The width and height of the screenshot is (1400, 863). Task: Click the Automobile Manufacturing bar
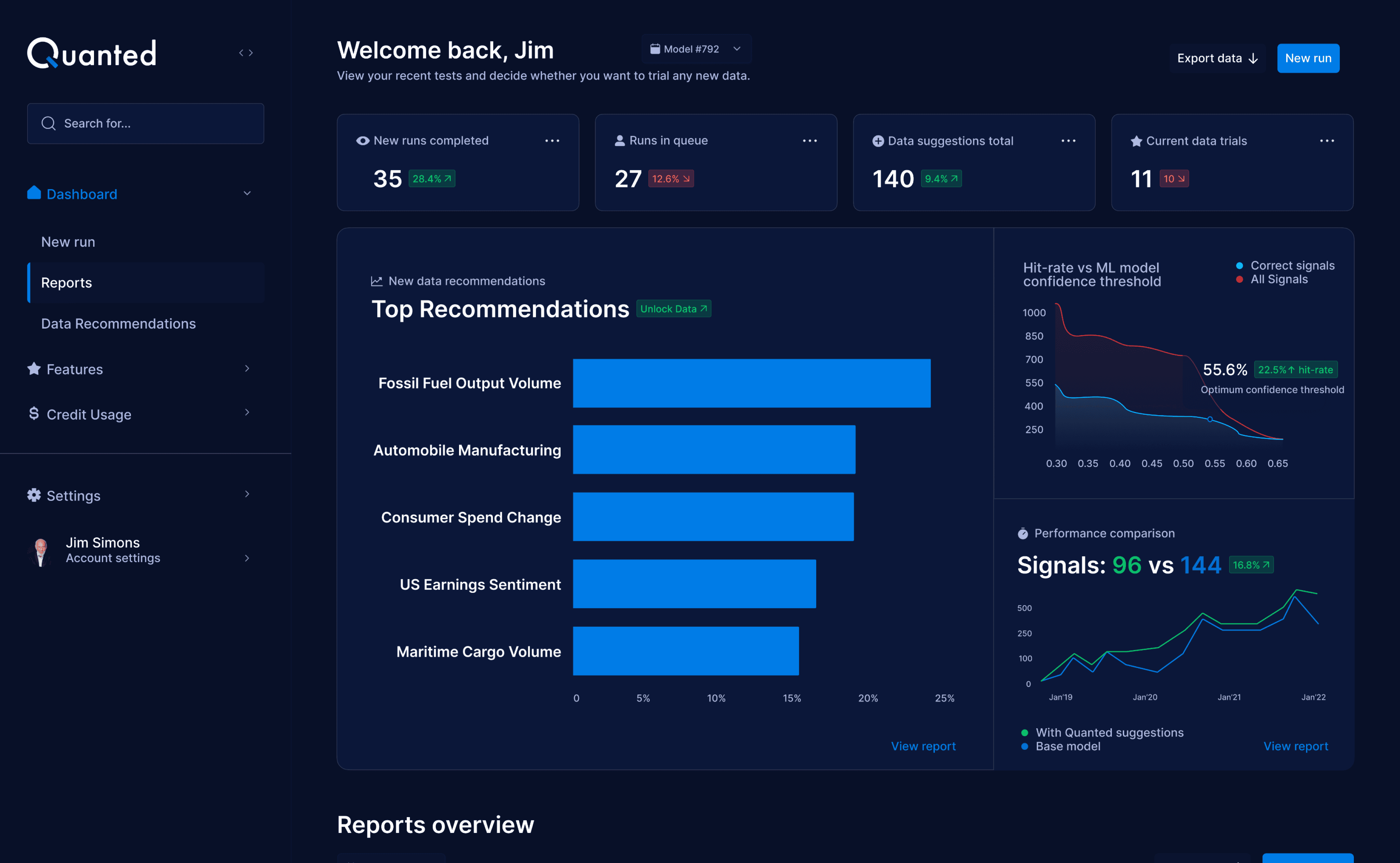tap(714, 450)
